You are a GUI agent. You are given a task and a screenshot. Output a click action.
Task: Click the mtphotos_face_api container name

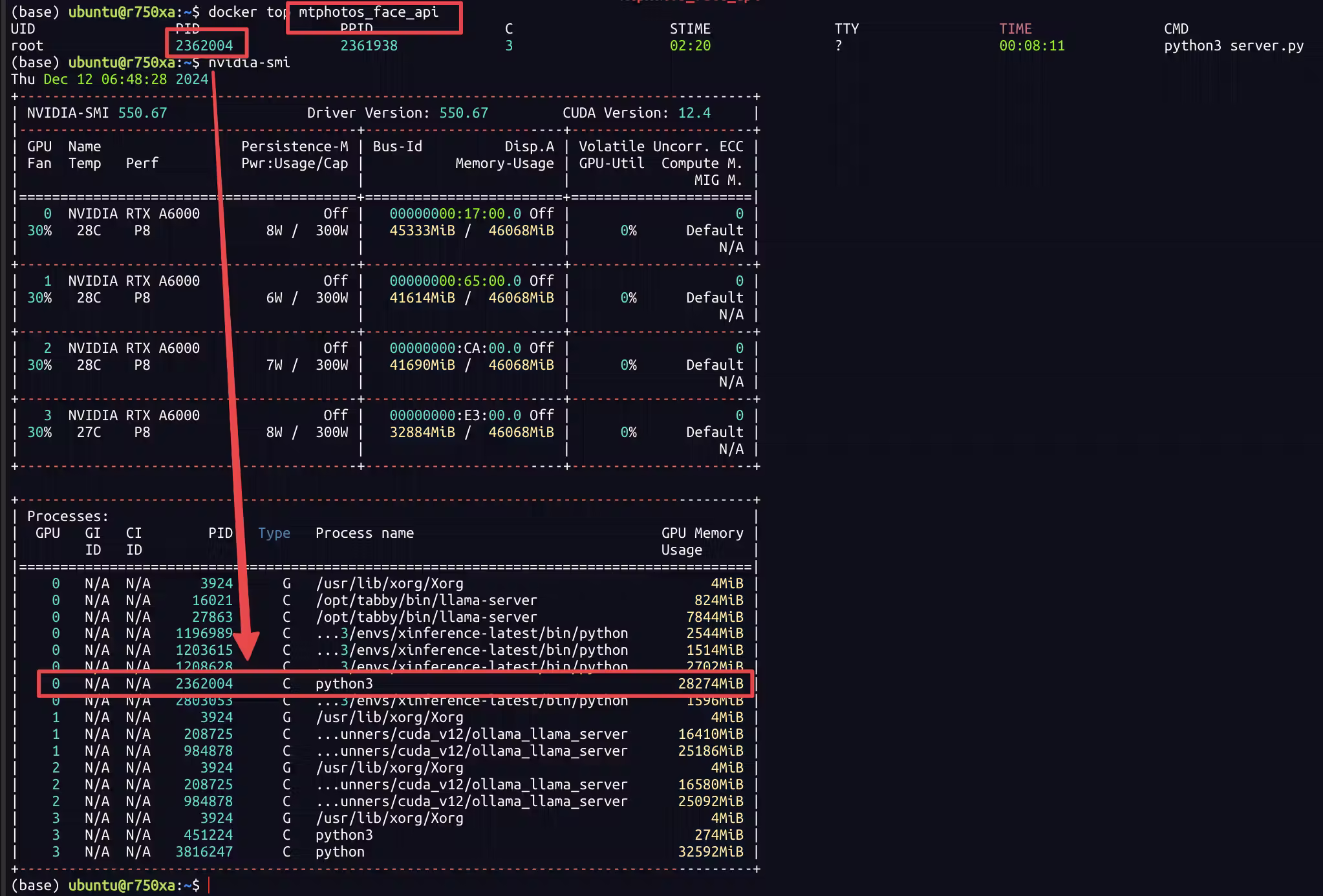(x=369, y=12)
